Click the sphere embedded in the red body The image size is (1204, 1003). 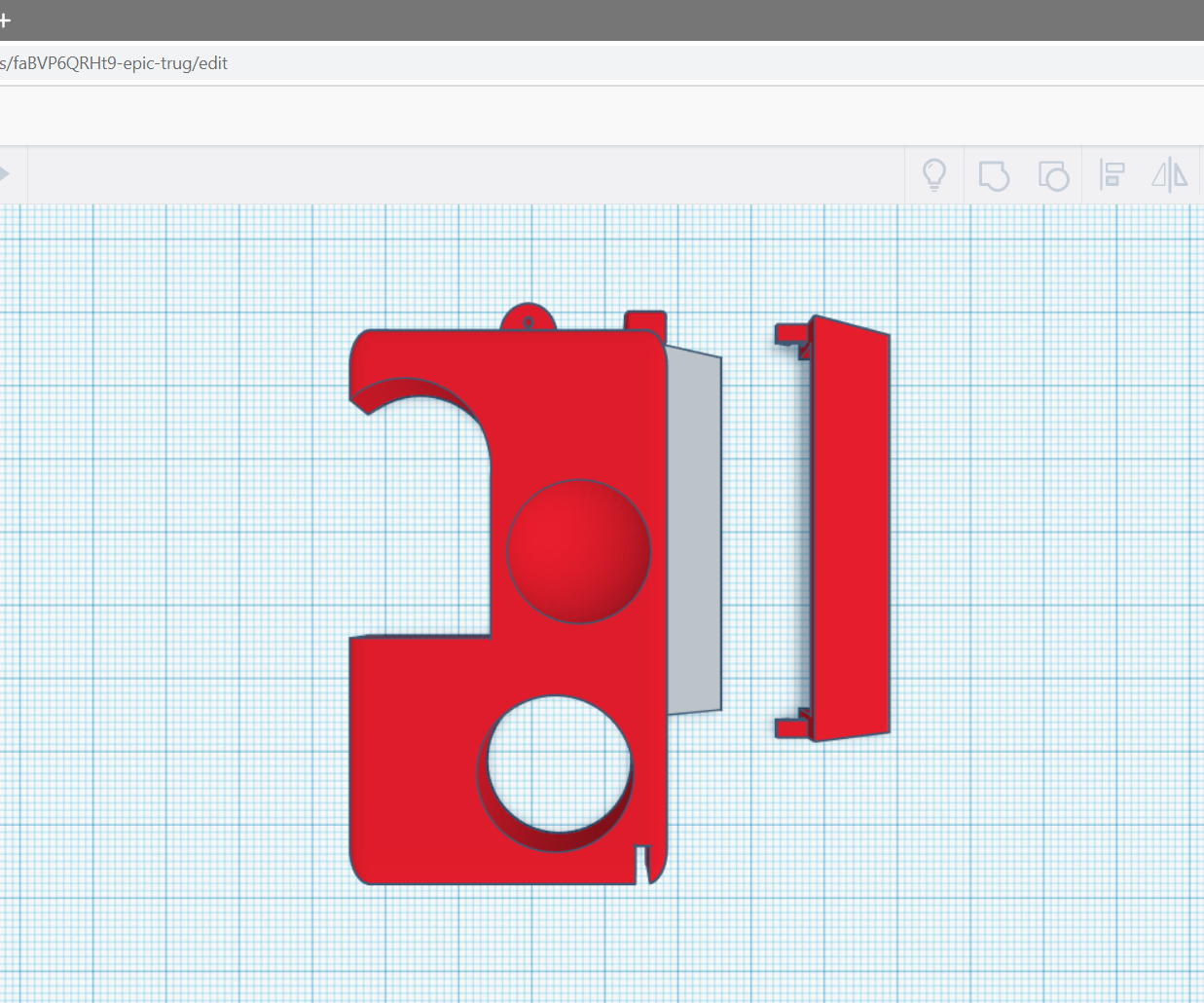tap(579, 550)
